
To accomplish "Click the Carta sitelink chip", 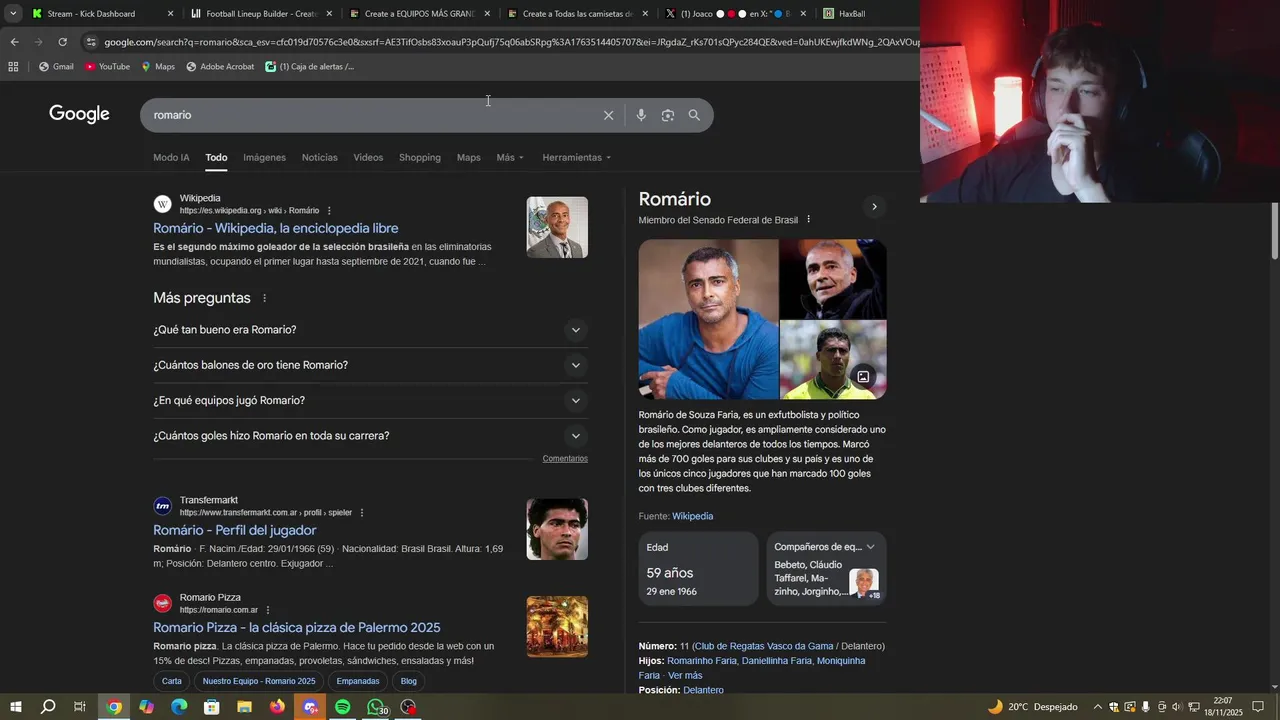I will 172,681.
